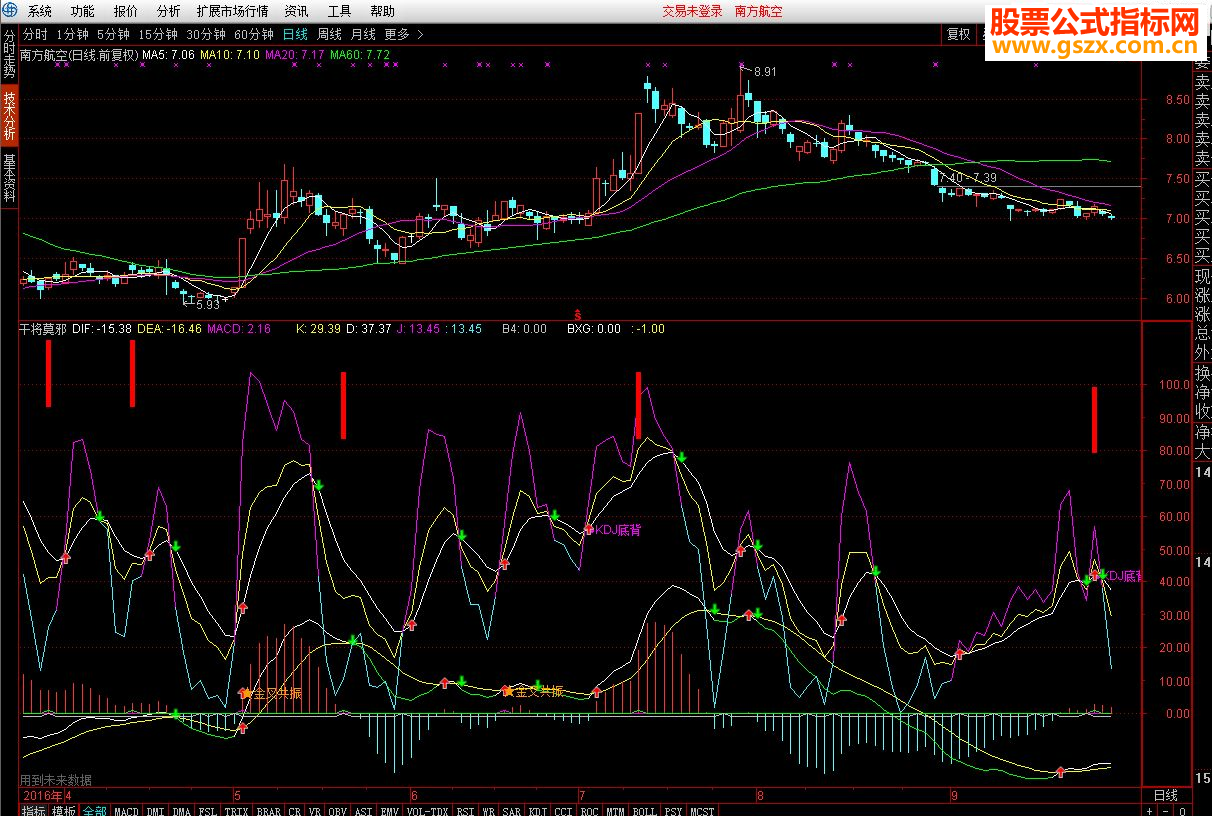Open the 分析 menu
Screen dimensions: 1212x816
[x=169, y=12]
